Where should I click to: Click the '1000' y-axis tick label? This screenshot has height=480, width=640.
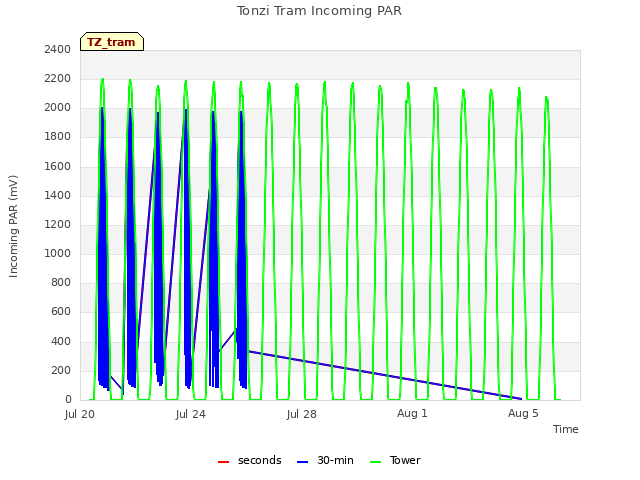(58, 253)
